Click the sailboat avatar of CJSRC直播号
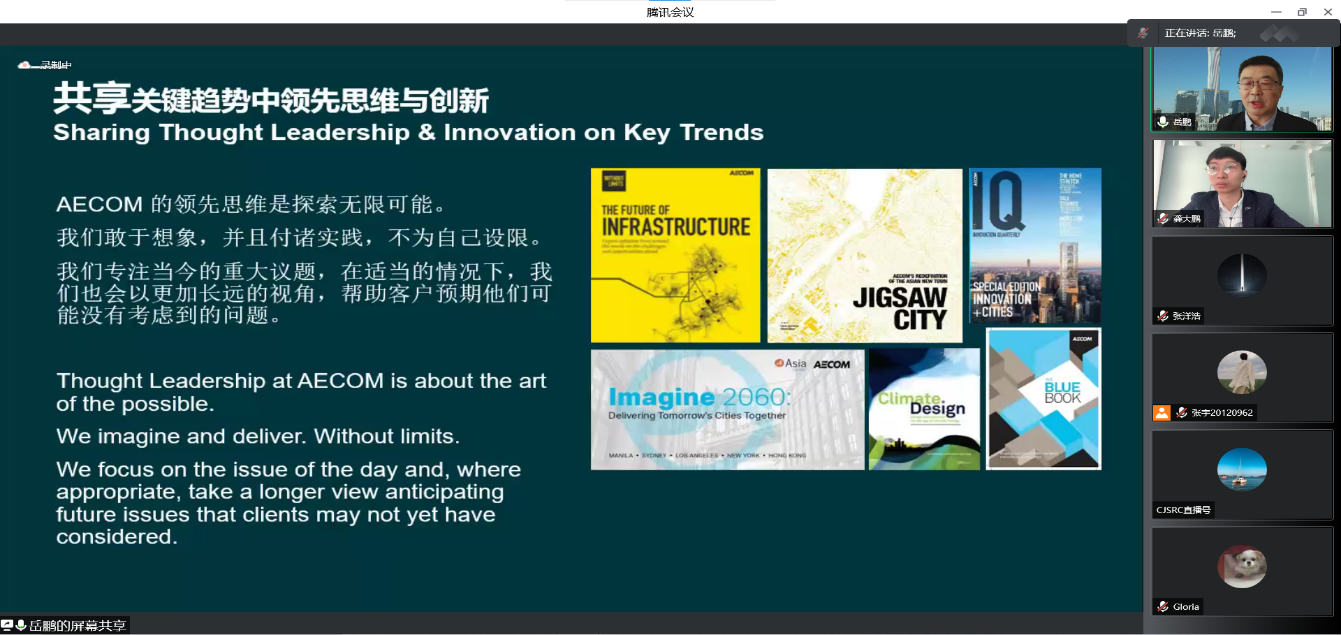 [1242, 469]
